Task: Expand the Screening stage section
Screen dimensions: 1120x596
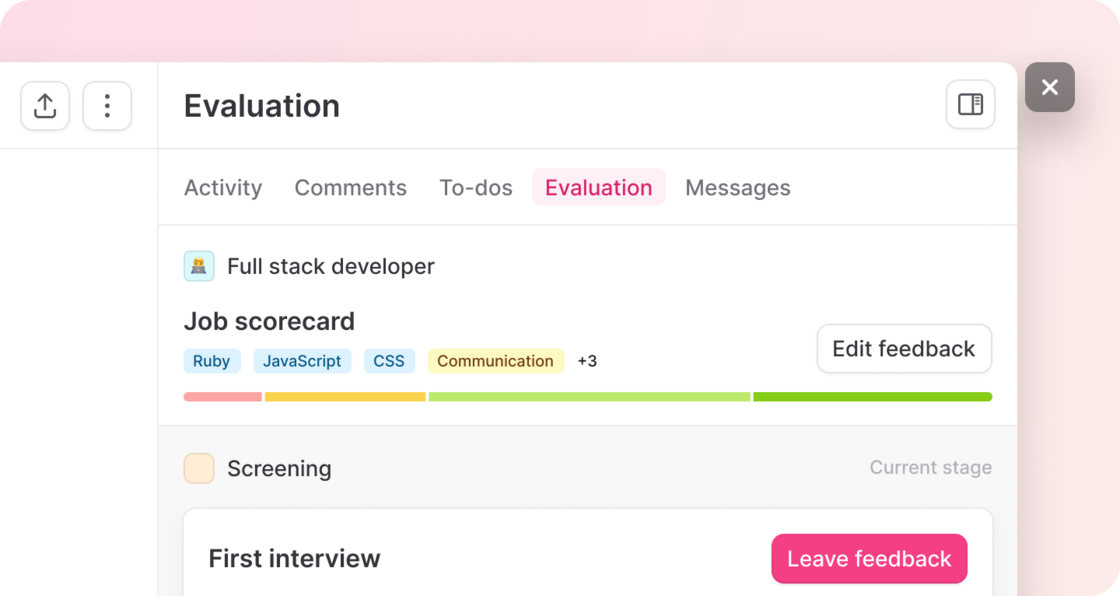Action: pyautogui.click(x=280, y=468)
